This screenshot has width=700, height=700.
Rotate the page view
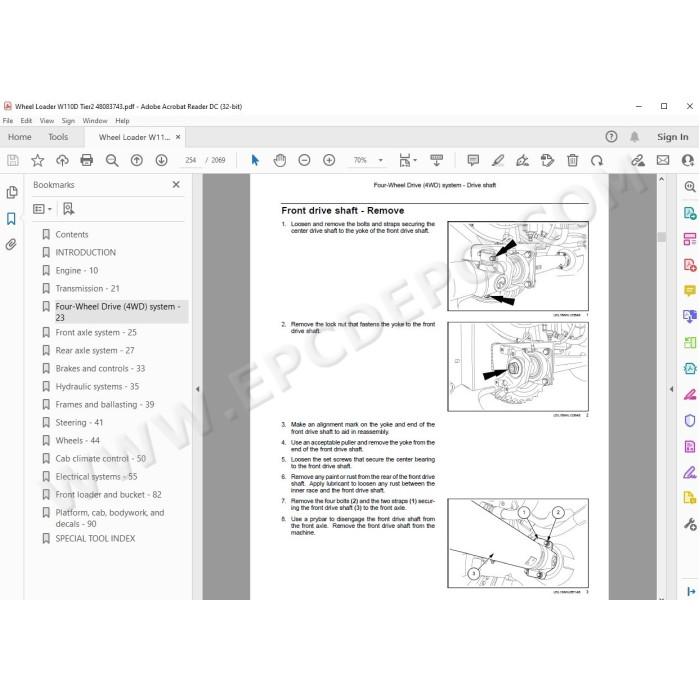point(597,160)
